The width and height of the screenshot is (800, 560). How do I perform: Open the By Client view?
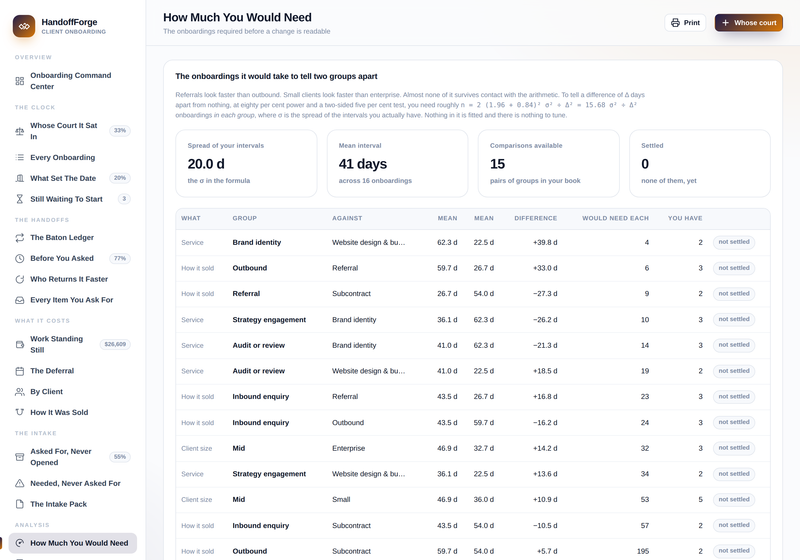(x=72, y=392)
